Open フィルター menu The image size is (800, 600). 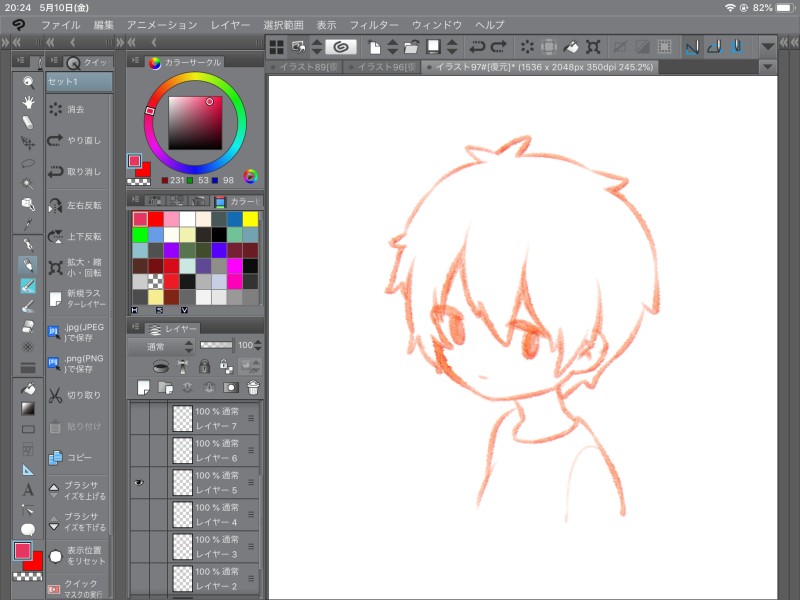(x=373, y=24)
